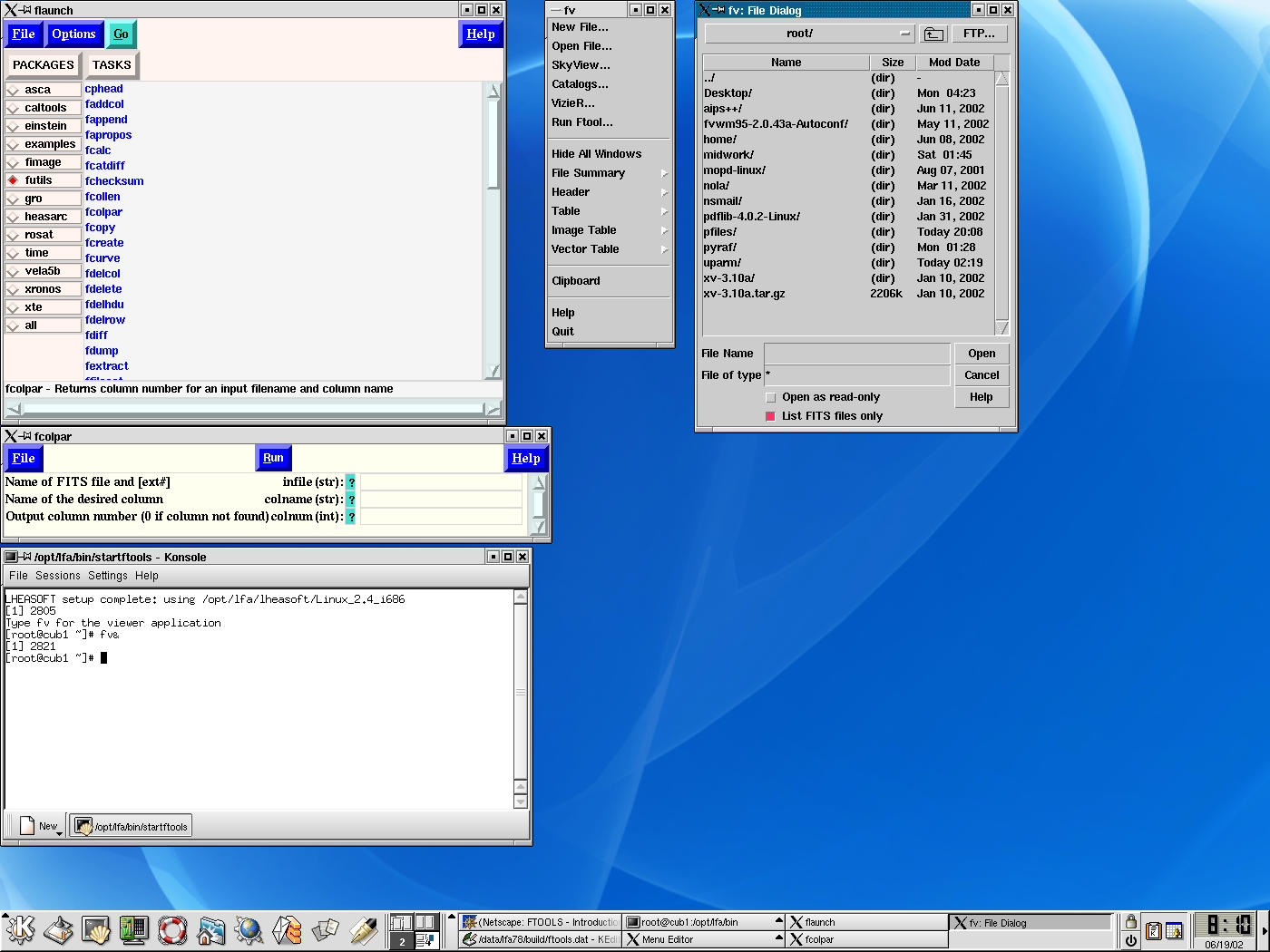1270x952 pixels.
Task: Toggle List FITS files only
Action: 771,416
